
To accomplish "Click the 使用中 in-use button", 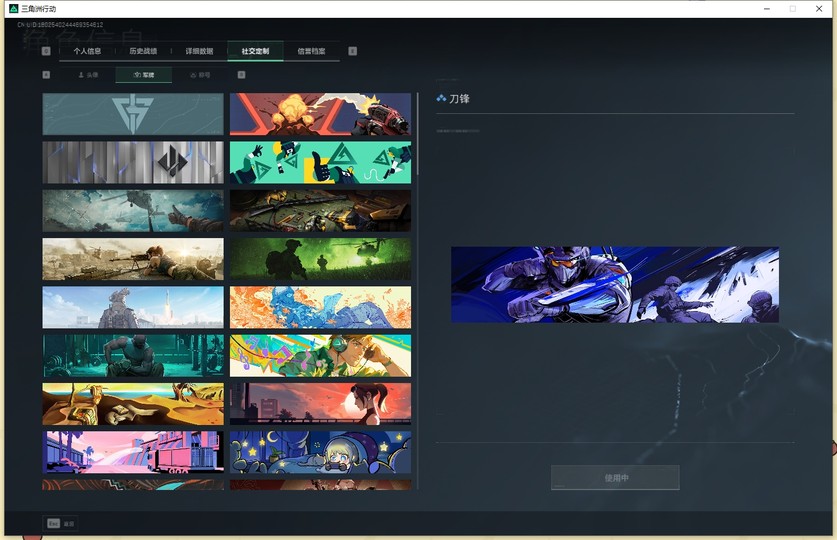I will [615, 478].
